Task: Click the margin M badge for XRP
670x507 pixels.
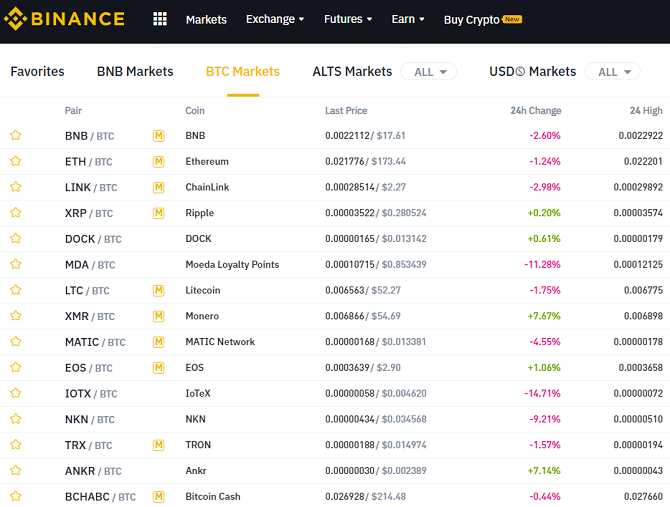Action: click(159, 213)
